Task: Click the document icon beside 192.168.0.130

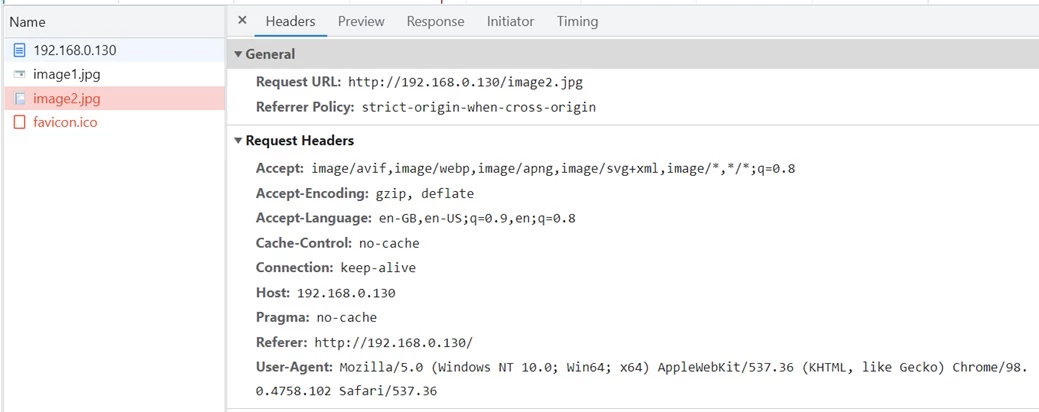Action: (20, 50)
